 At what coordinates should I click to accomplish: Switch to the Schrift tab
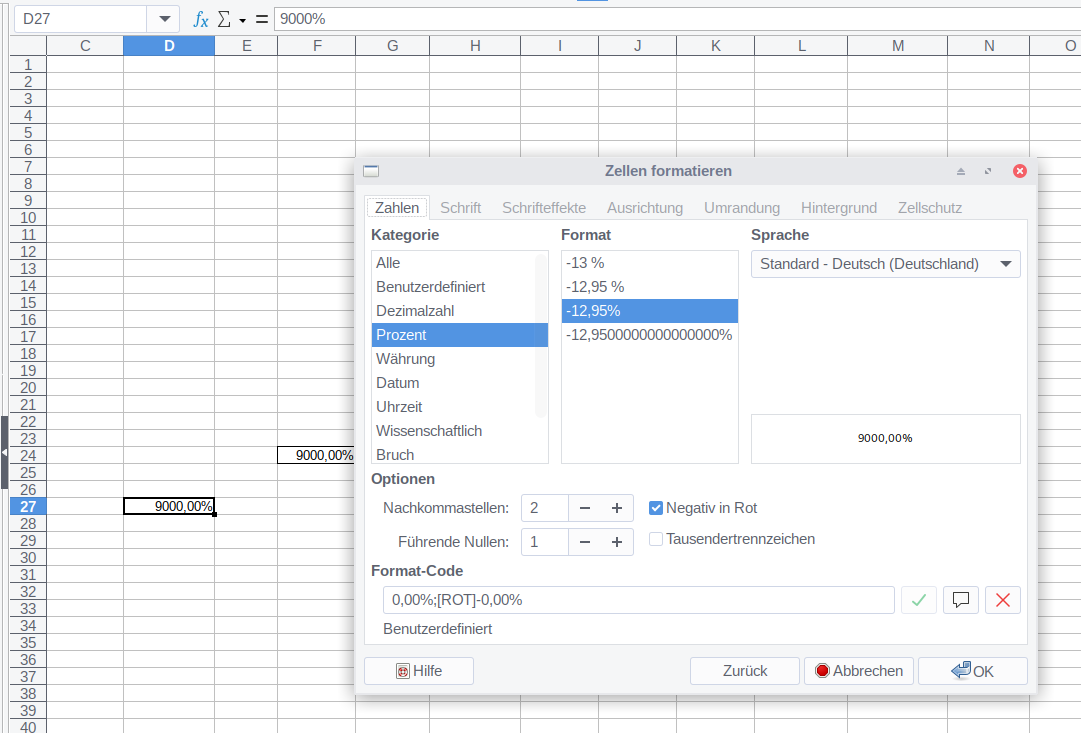coord(460,208)
